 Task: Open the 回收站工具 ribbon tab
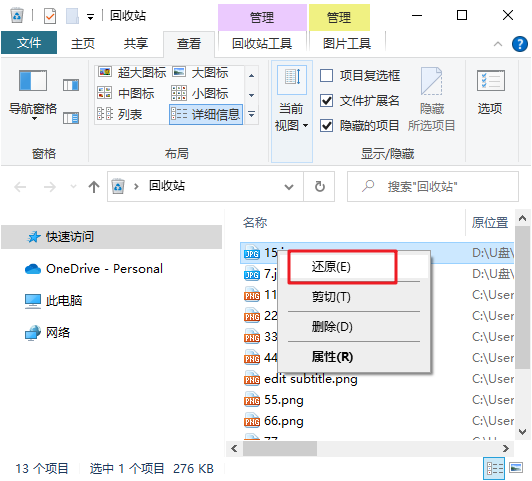click(x=262, y=43)
